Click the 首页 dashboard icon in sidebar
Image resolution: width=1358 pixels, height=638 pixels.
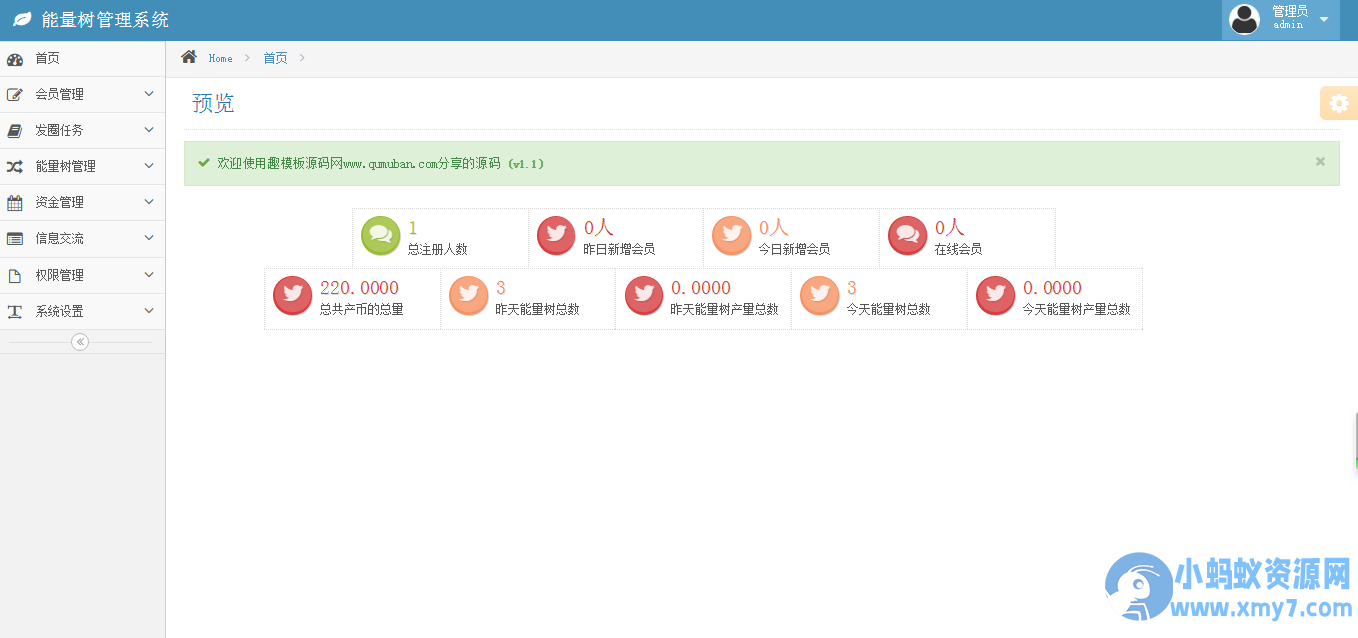(x=15, y=59)
